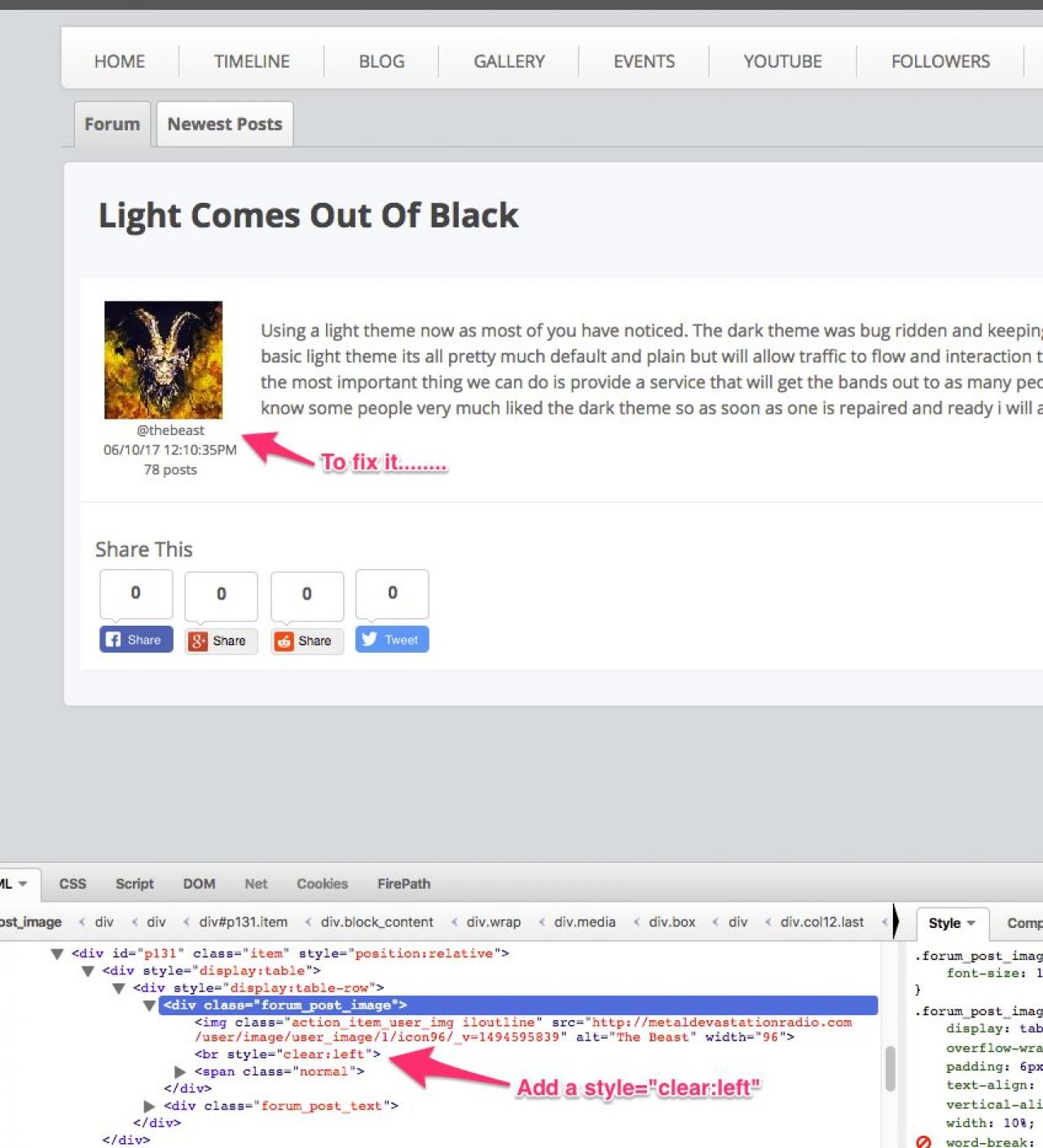
Task: Click the '78 posts' text
Action: 170,469
